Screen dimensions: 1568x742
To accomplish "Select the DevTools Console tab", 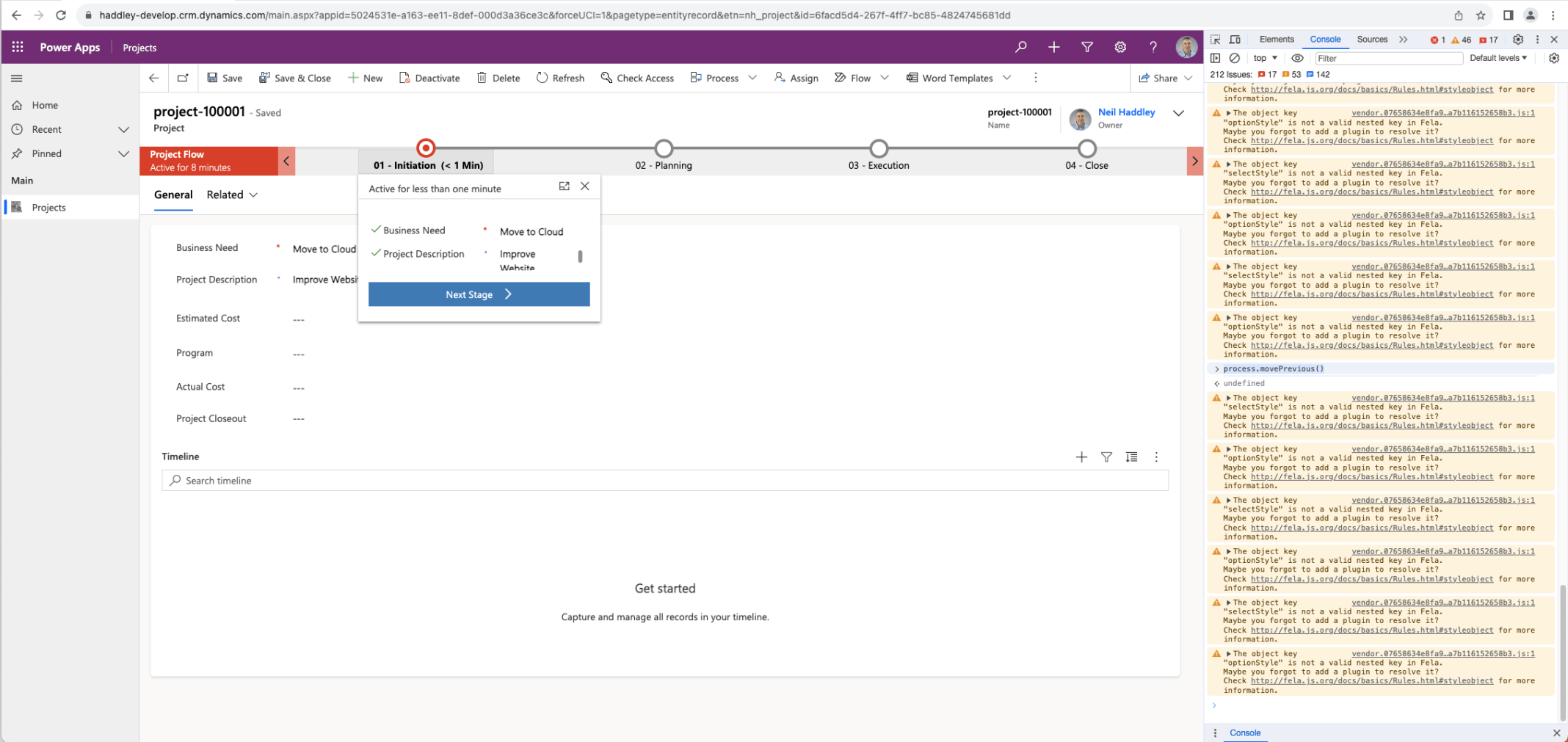I will tap(1325, 40).
